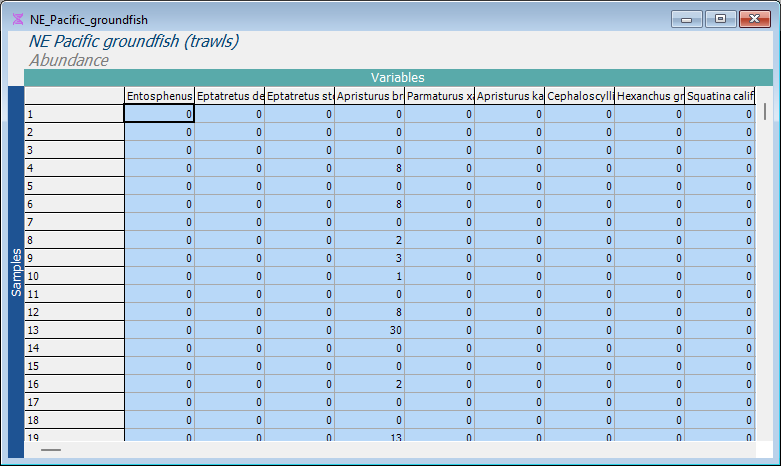
Task: Click the vertical scrollbar thumb
Action: pos(766,111)
